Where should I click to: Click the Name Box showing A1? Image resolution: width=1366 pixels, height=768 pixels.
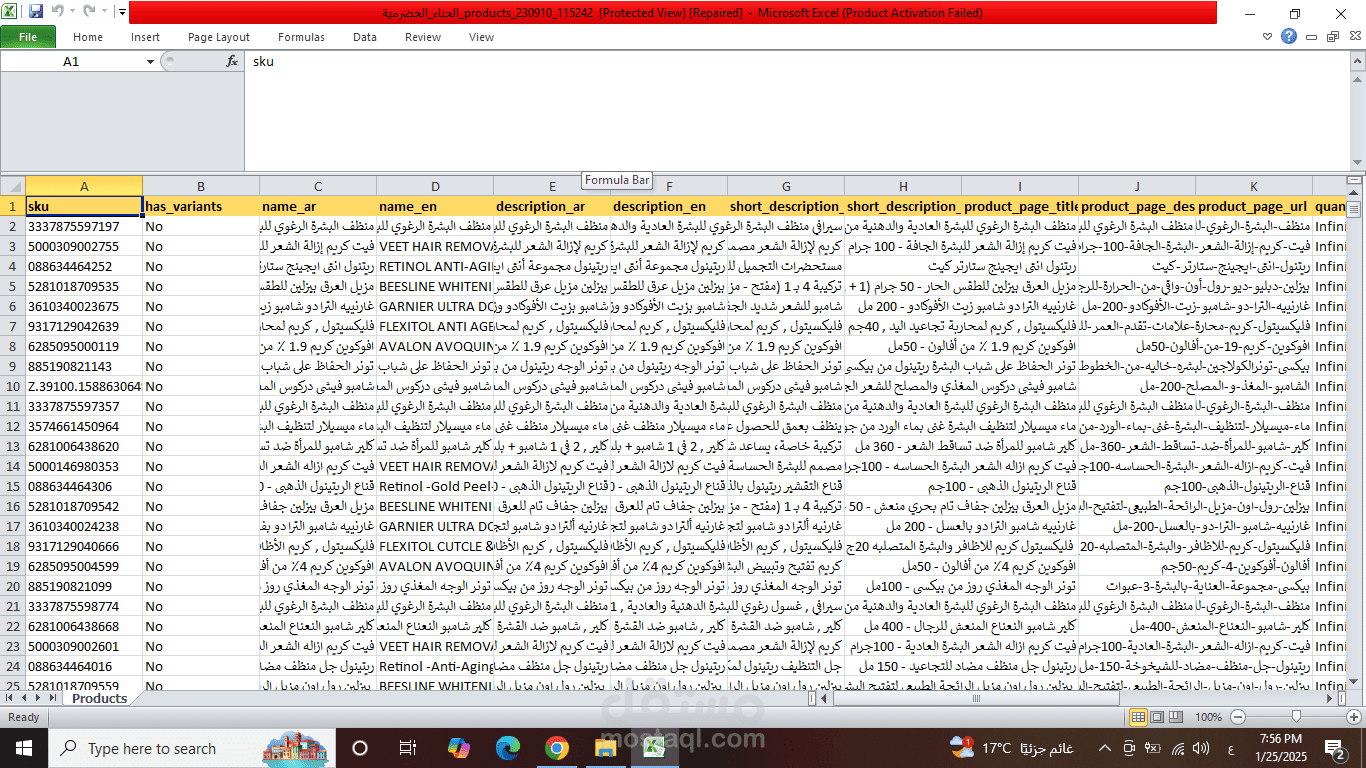[x=71, y=61]
